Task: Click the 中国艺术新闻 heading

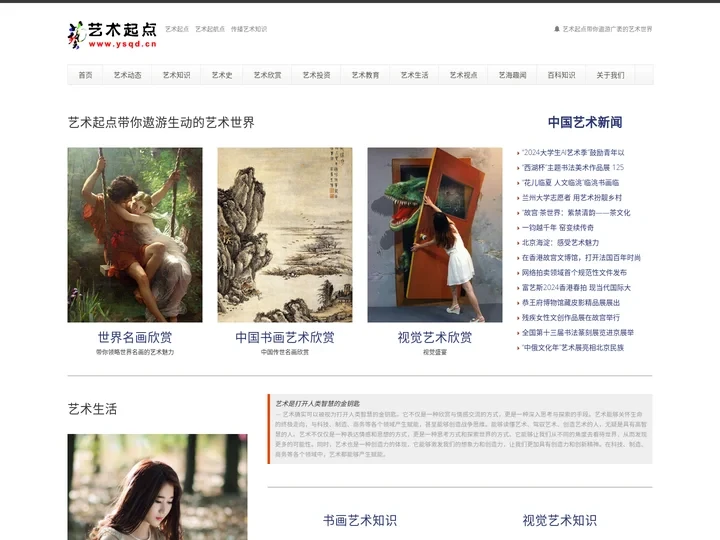Action: coord(585,122)
